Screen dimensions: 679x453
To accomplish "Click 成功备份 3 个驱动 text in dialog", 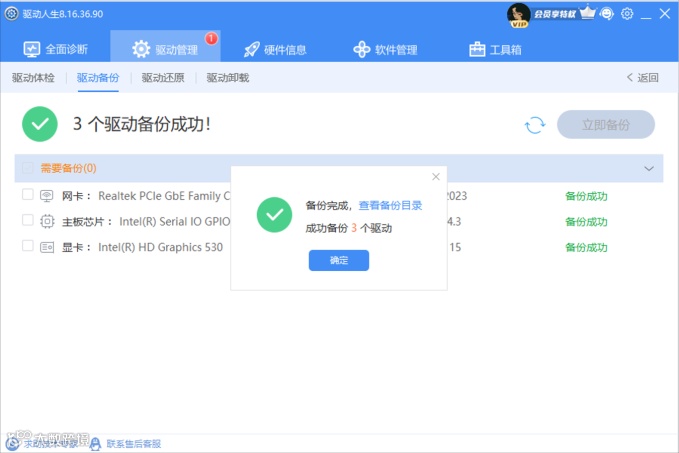I will click(349, 228).
